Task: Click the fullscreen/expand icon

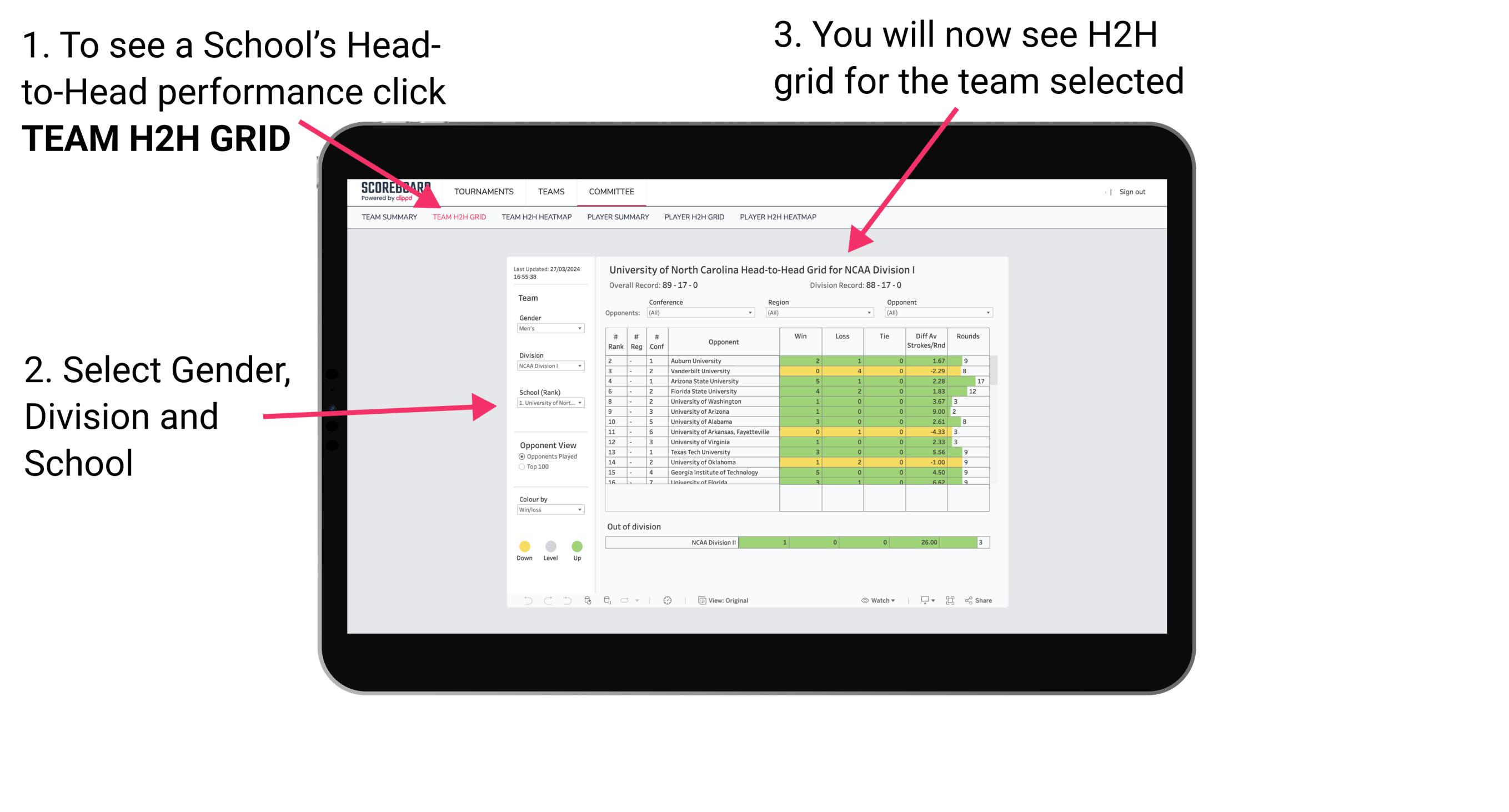Action: pyautogui.click(x=951, y=600)
